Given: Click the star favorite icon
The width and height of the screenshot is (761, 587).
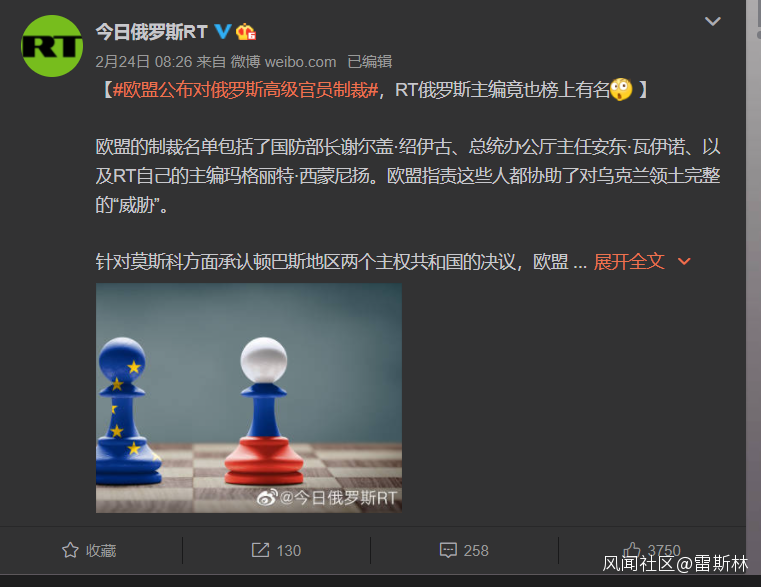Looking at the screenshot, I should point(70,550).
